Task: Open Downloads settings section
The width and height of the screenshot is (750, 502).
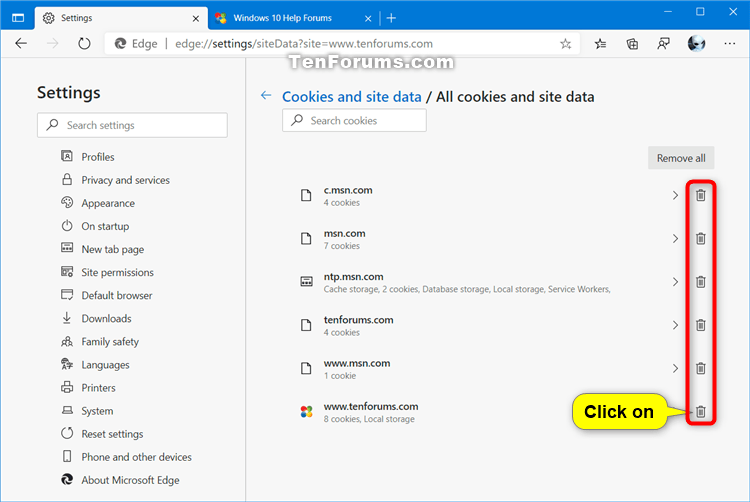Action: pos(96,318)
